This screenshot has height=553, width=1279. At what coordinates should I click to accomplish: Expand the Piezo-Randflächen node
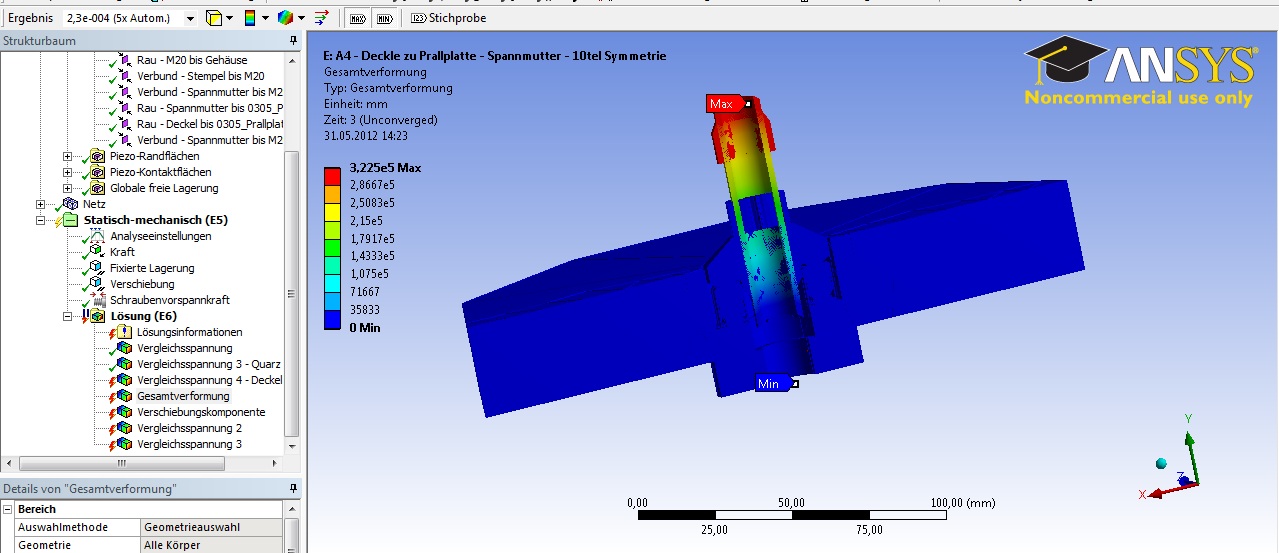(x=68, y=156)
